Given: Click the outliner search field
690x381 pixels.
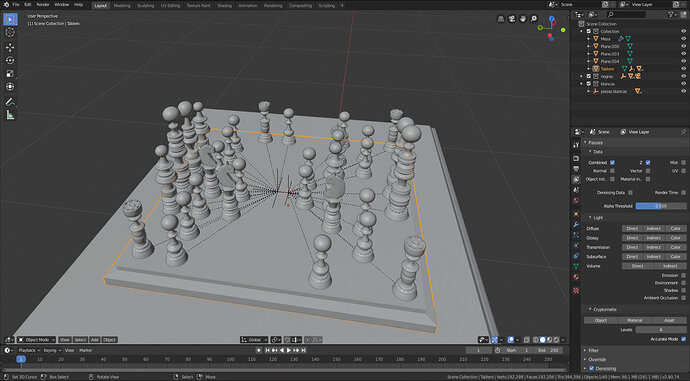Looking at the screenshot, I should pyautogui.click(x=626, y=15).
